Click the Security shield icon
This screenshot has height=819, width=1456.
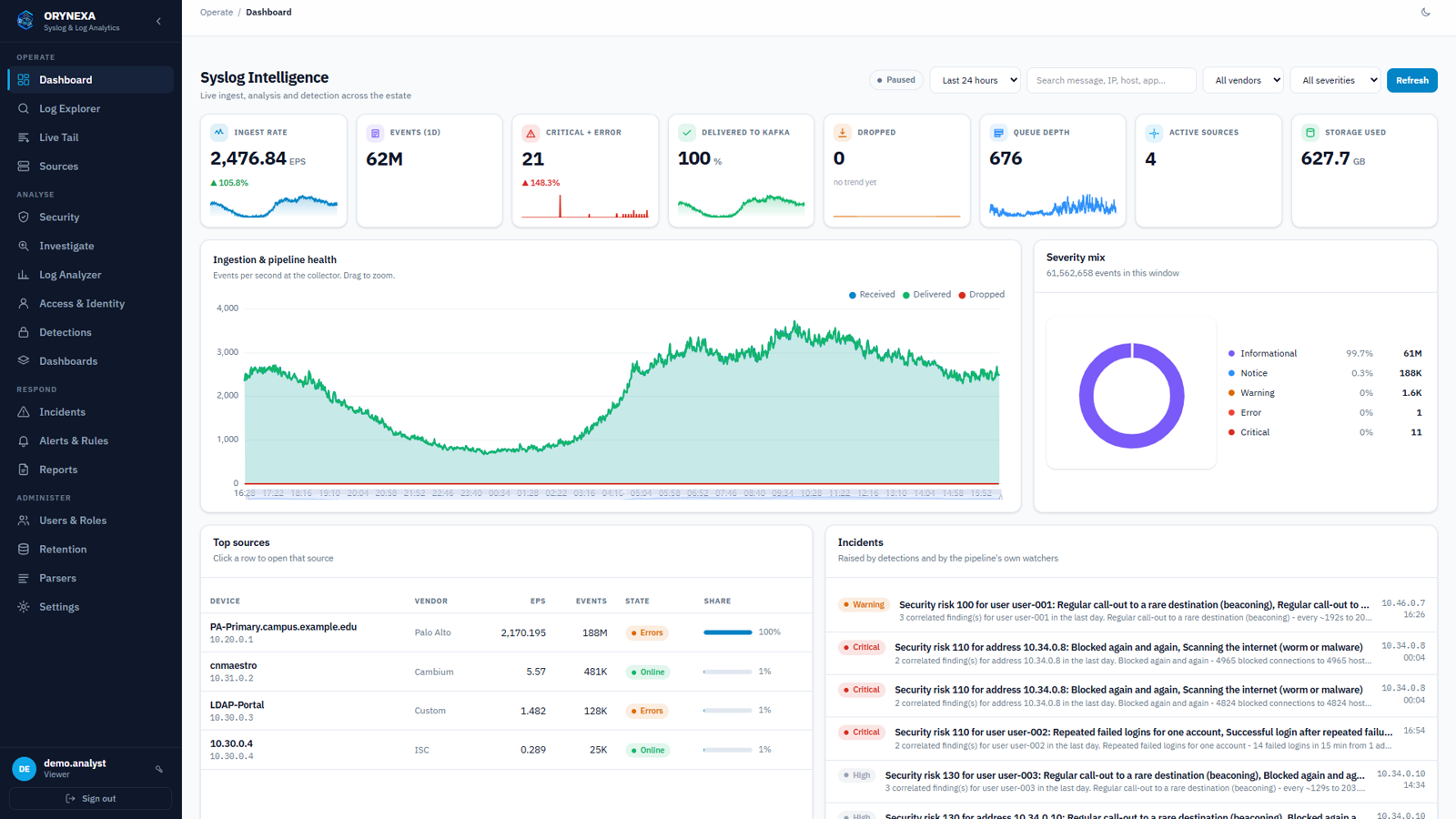[x=24, y=217]
